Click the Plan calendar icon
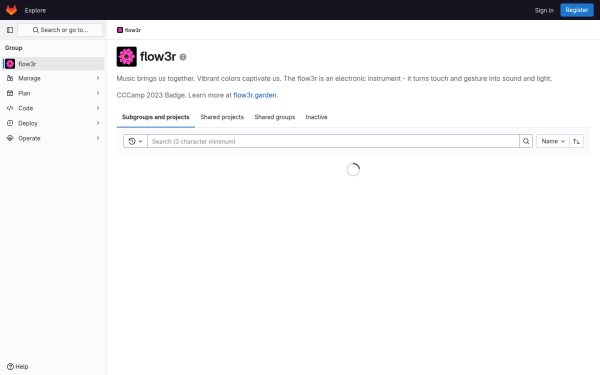 point(10,93)
